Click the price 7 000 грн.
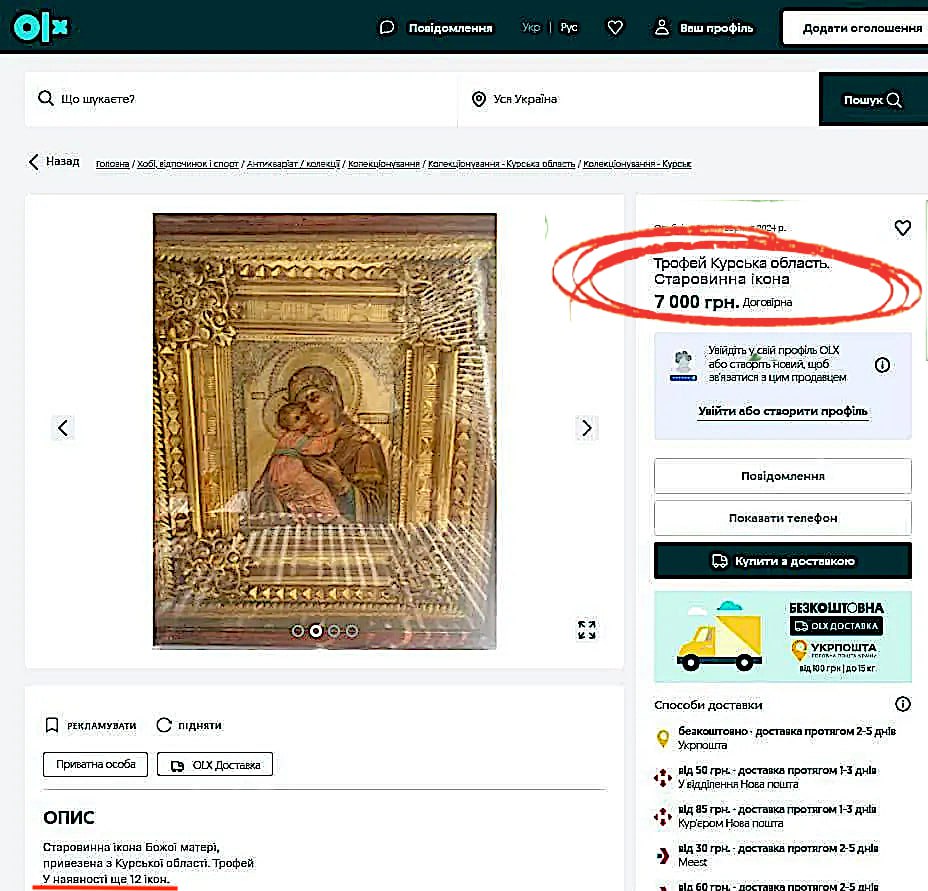928x891 pixels. 697,302
